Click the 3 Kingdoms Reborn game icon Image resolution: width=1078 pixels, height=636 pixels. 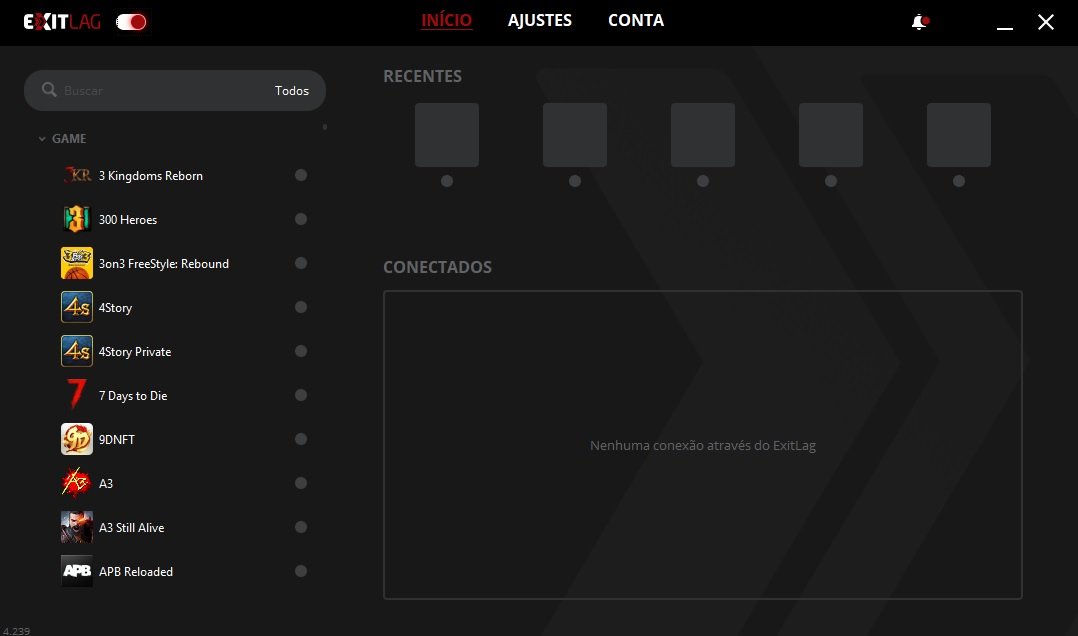[x=77, y=176]
